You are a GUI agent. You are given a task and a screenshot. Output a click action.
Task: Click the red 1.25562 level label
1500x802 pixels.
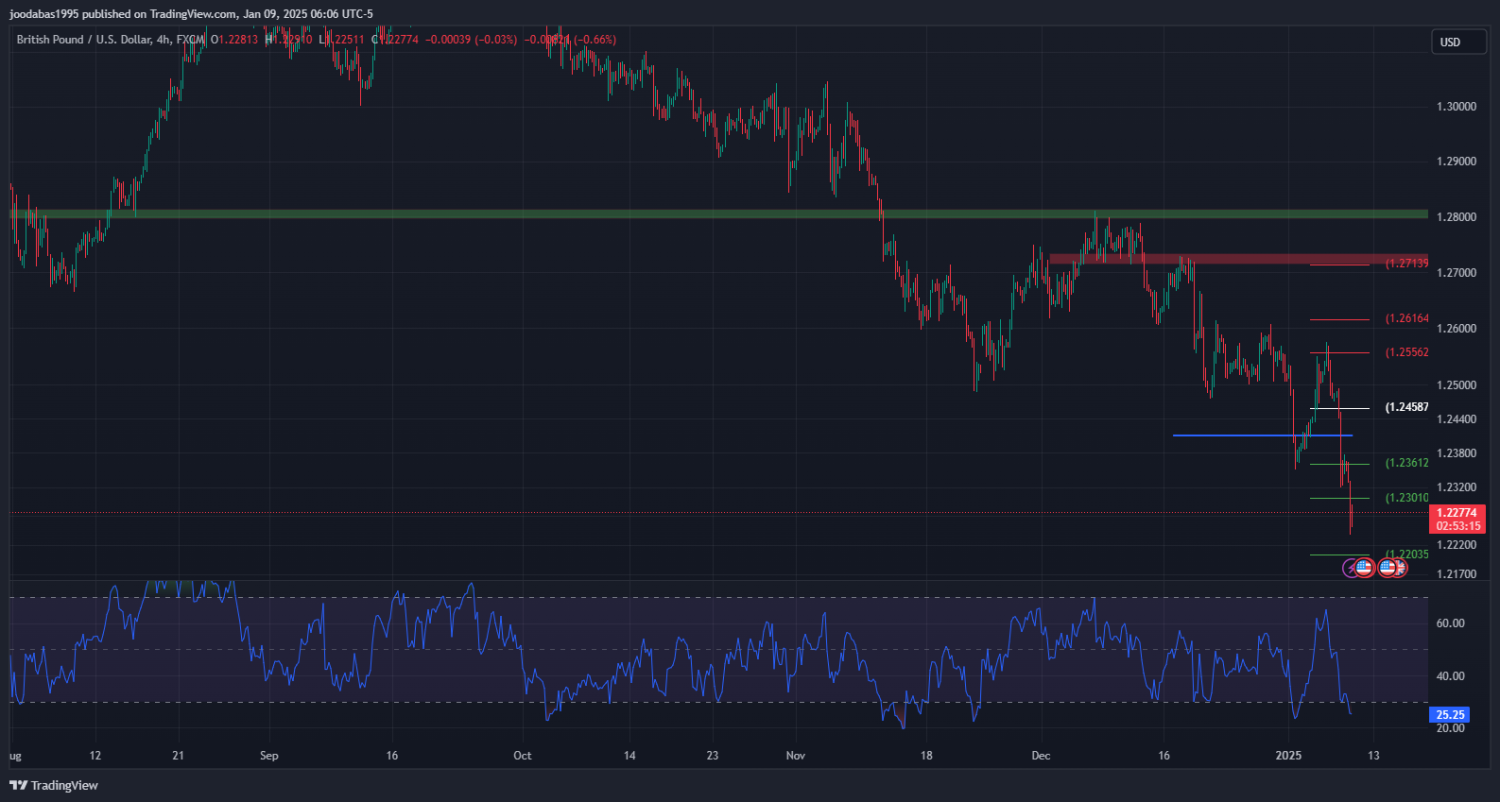1406,353
